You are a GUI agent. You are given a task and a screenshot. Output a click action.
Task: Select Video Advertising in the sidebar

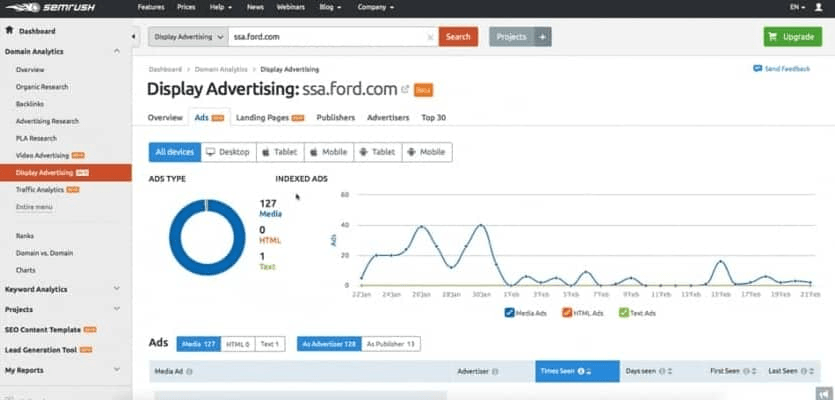click(43, 155)
